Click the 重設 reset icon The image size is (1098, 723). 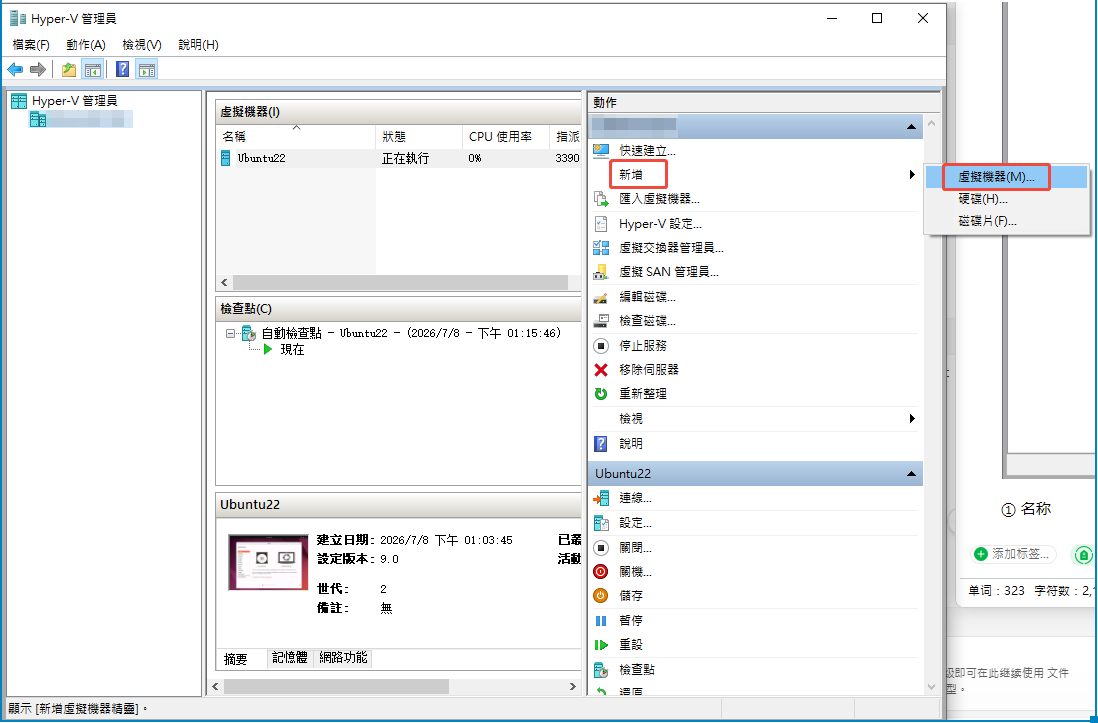click(x=601, y=645)
